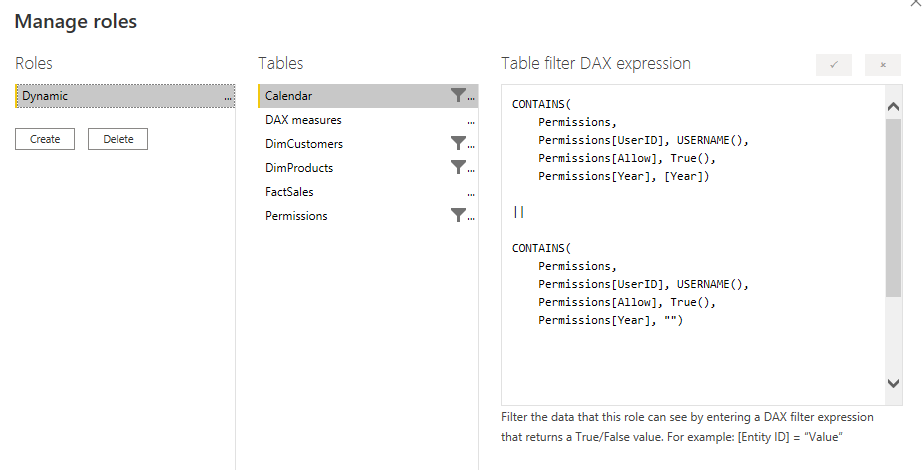This screenshot has height=470, width=924.
Task: Select the Permissions table
Action: [368, 216]
